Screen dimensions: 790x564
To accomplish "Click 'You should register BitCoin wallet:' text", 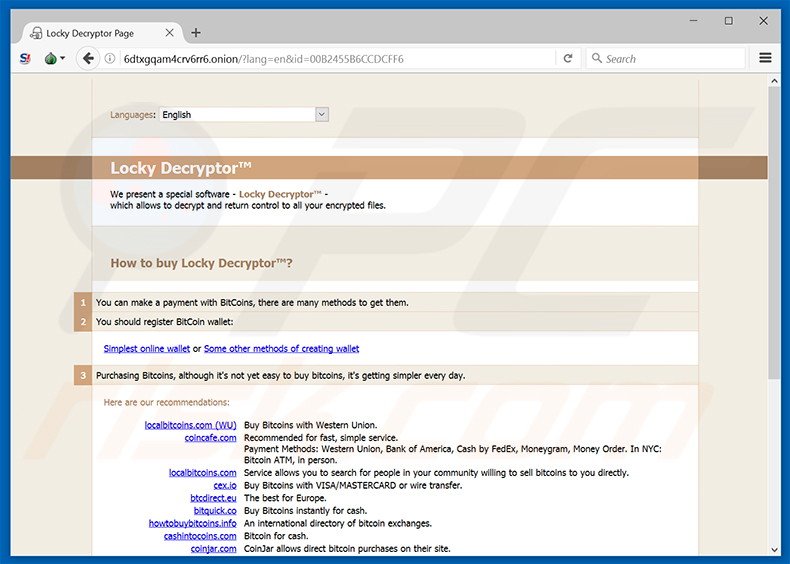I will coord(164,322).
